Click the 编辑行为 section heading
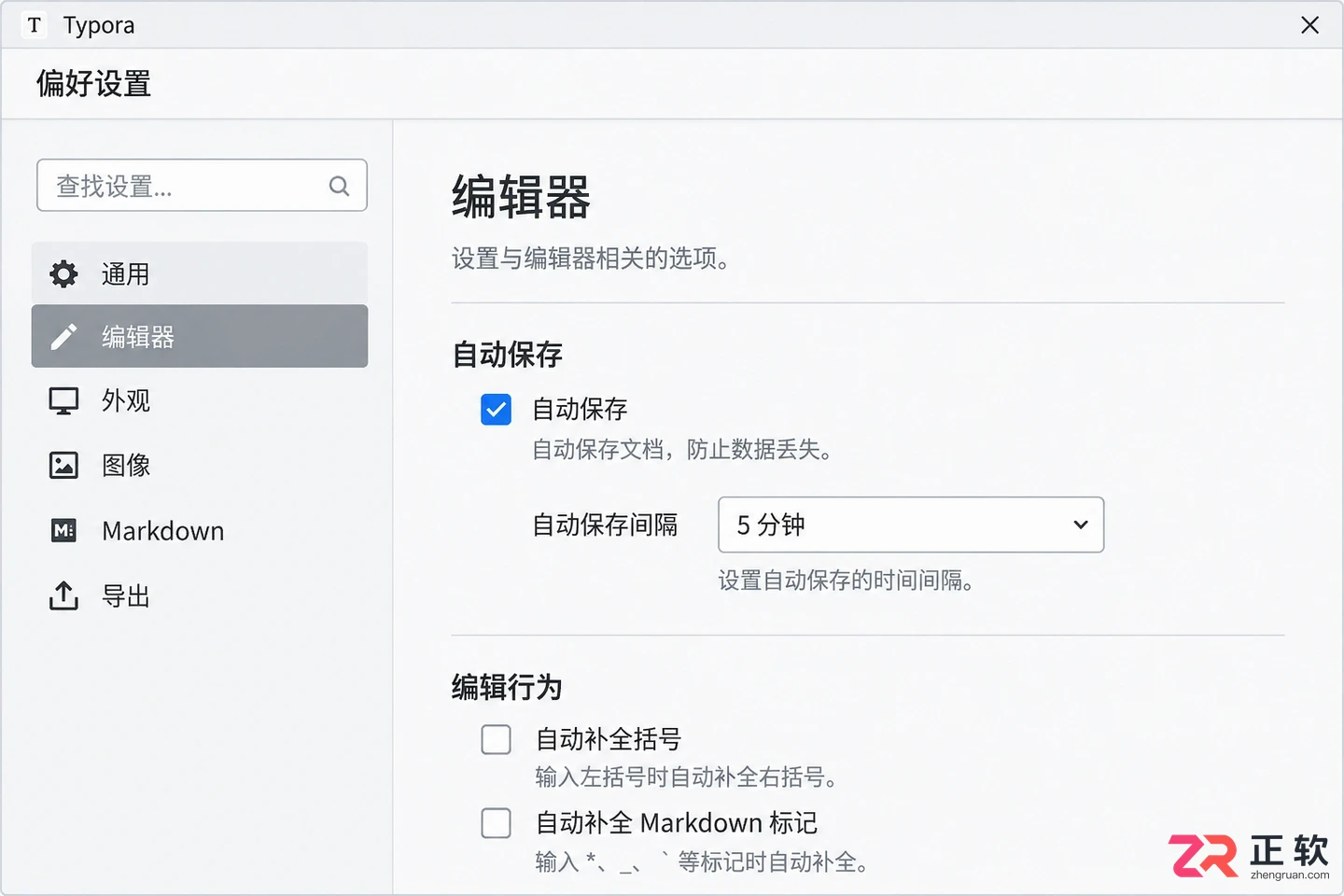Viewport: 1344px width, 896px height. click(507, 687)
